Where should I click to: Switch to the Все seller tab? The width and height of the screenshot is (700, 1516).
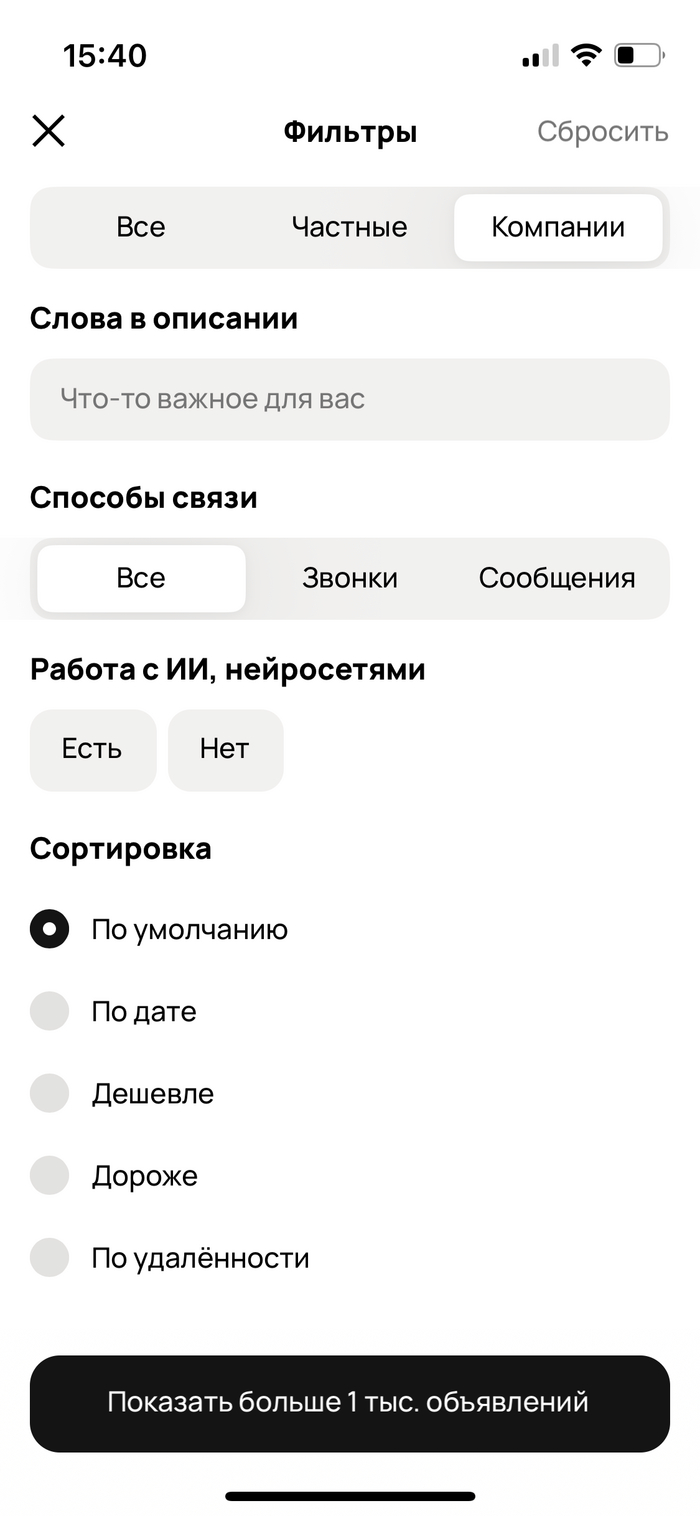point(141,227)
